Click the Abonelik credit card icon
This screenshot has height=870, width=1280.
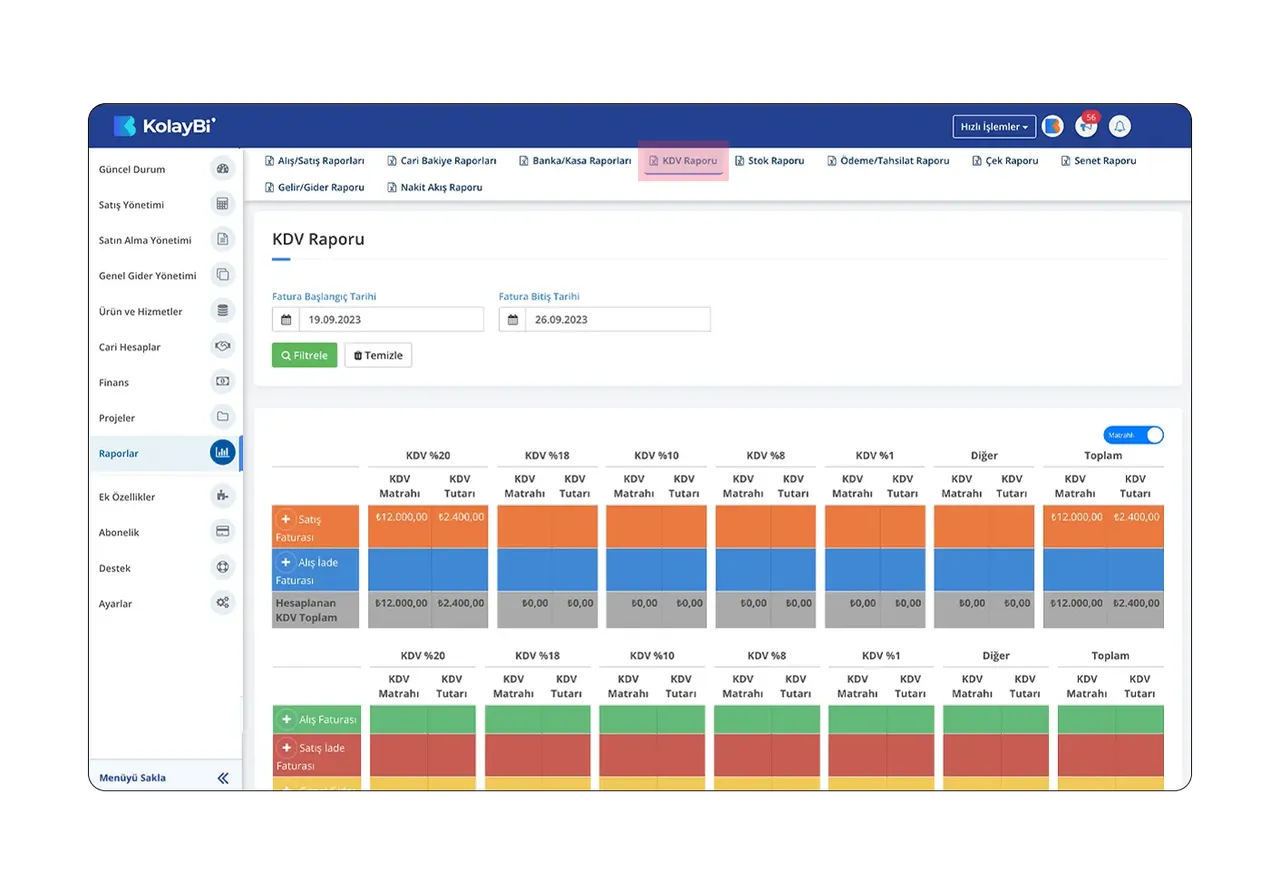click(222, 532)
